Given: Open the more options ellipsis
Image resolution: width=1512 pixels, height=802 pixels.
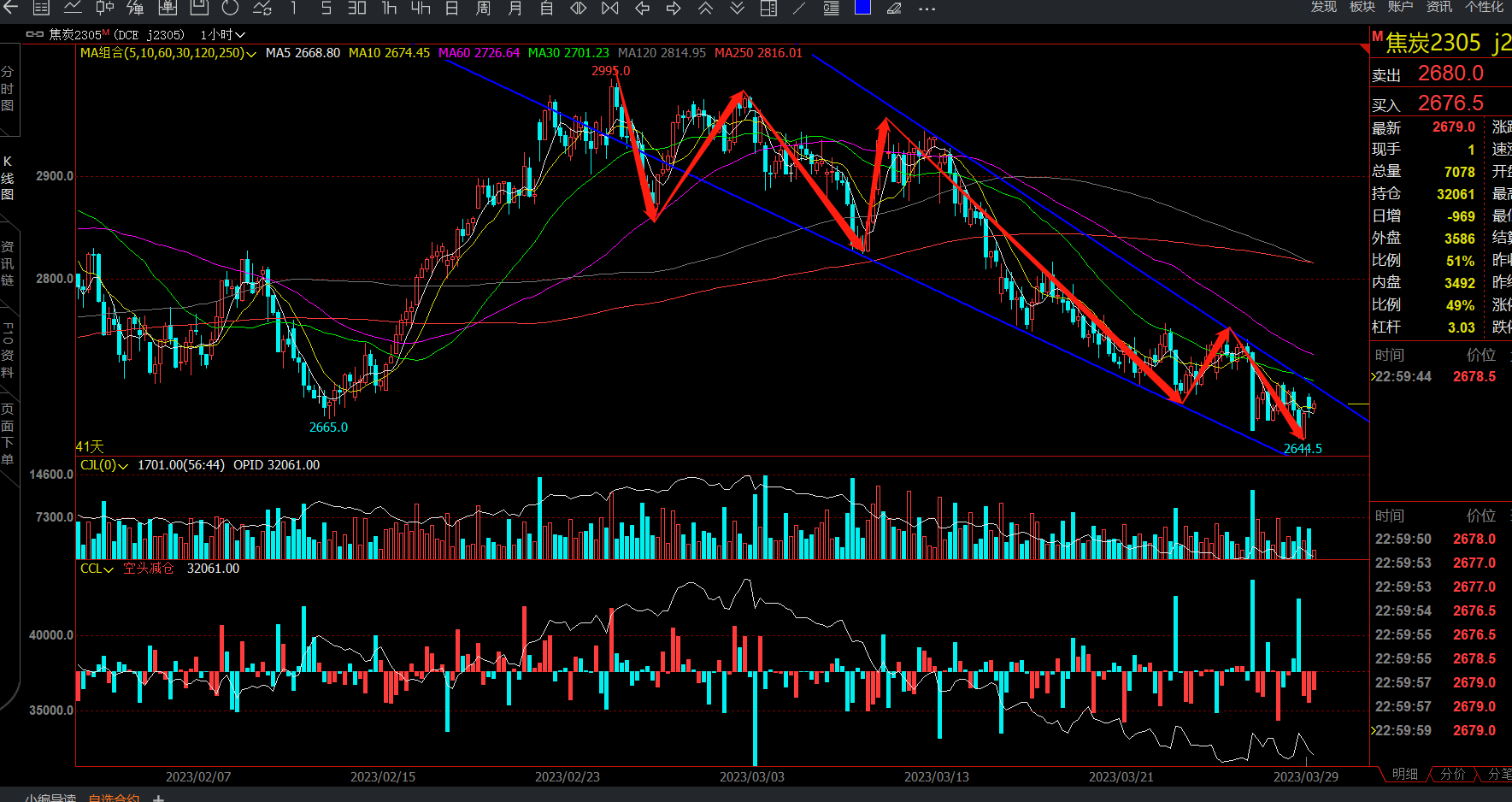Looking at the screenshot, I should point(927,9).
